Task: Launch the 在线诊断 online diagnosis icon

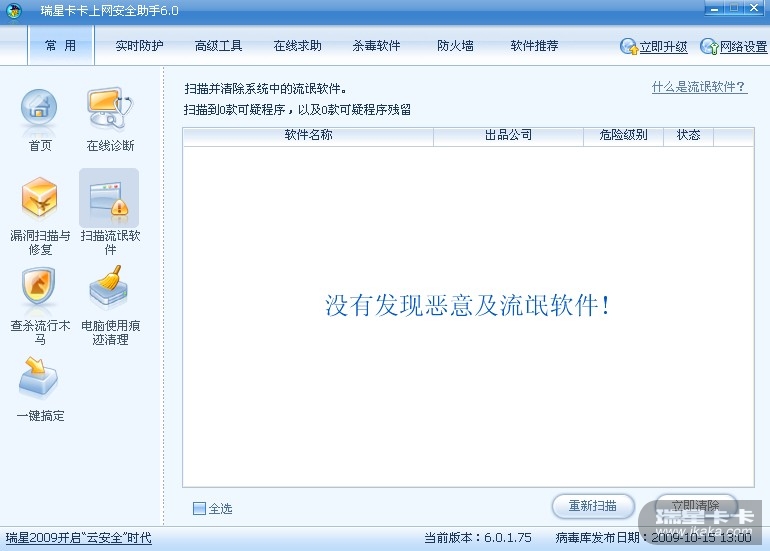Action: click(x=110, y=108)
